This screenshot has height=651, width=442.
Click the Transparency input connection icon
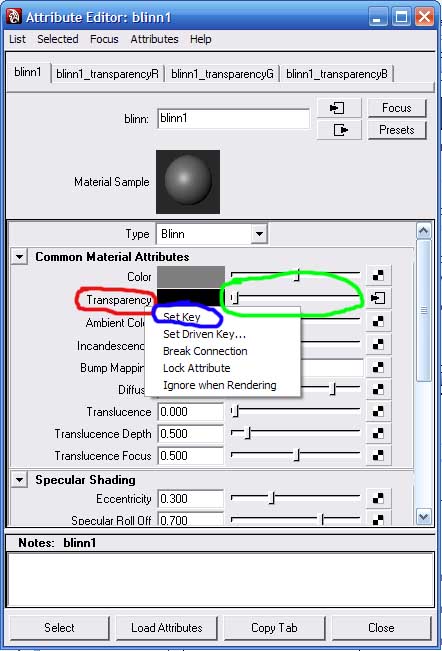coord(378,298)
